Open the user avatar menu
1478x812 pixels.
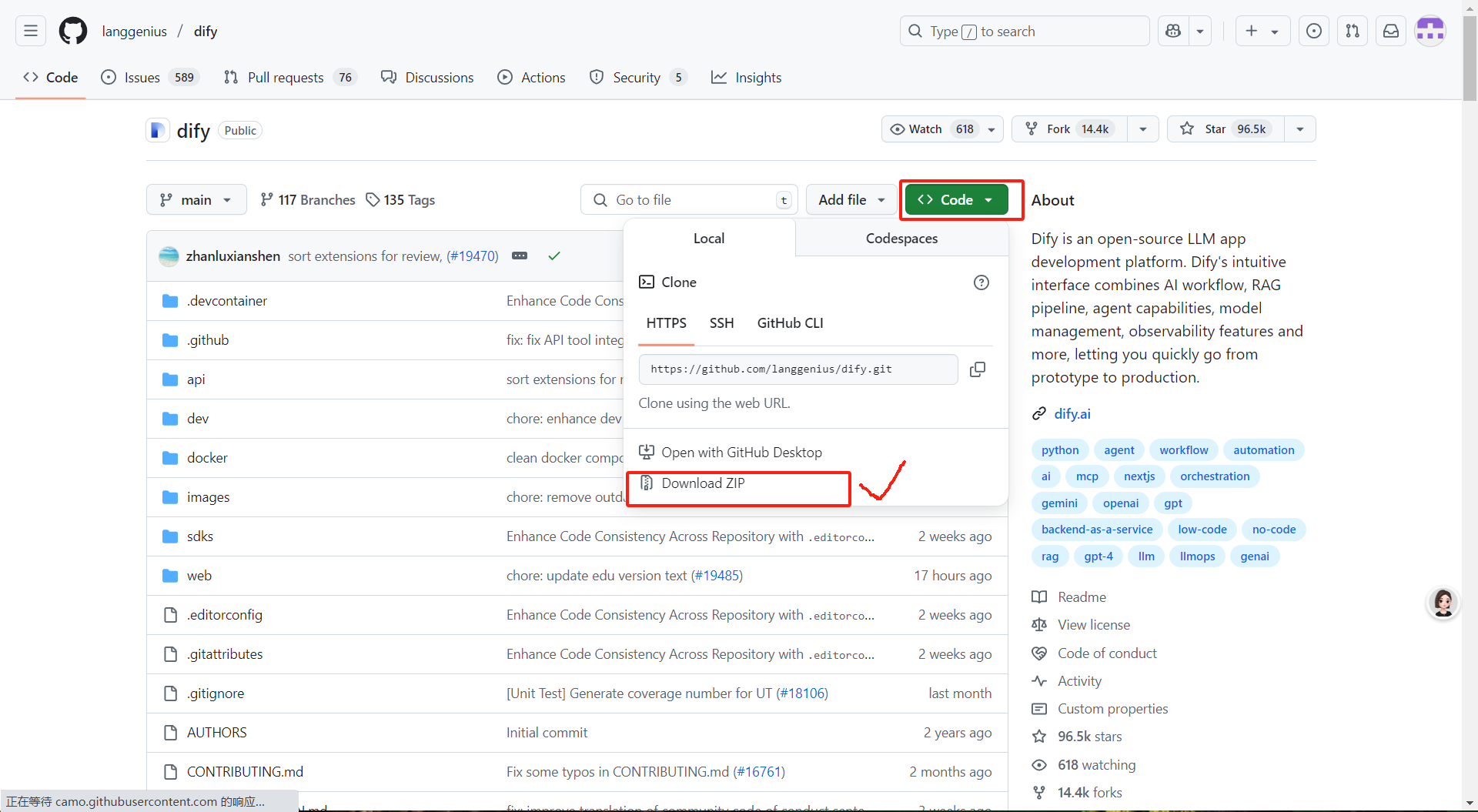tap(1430, 31)
